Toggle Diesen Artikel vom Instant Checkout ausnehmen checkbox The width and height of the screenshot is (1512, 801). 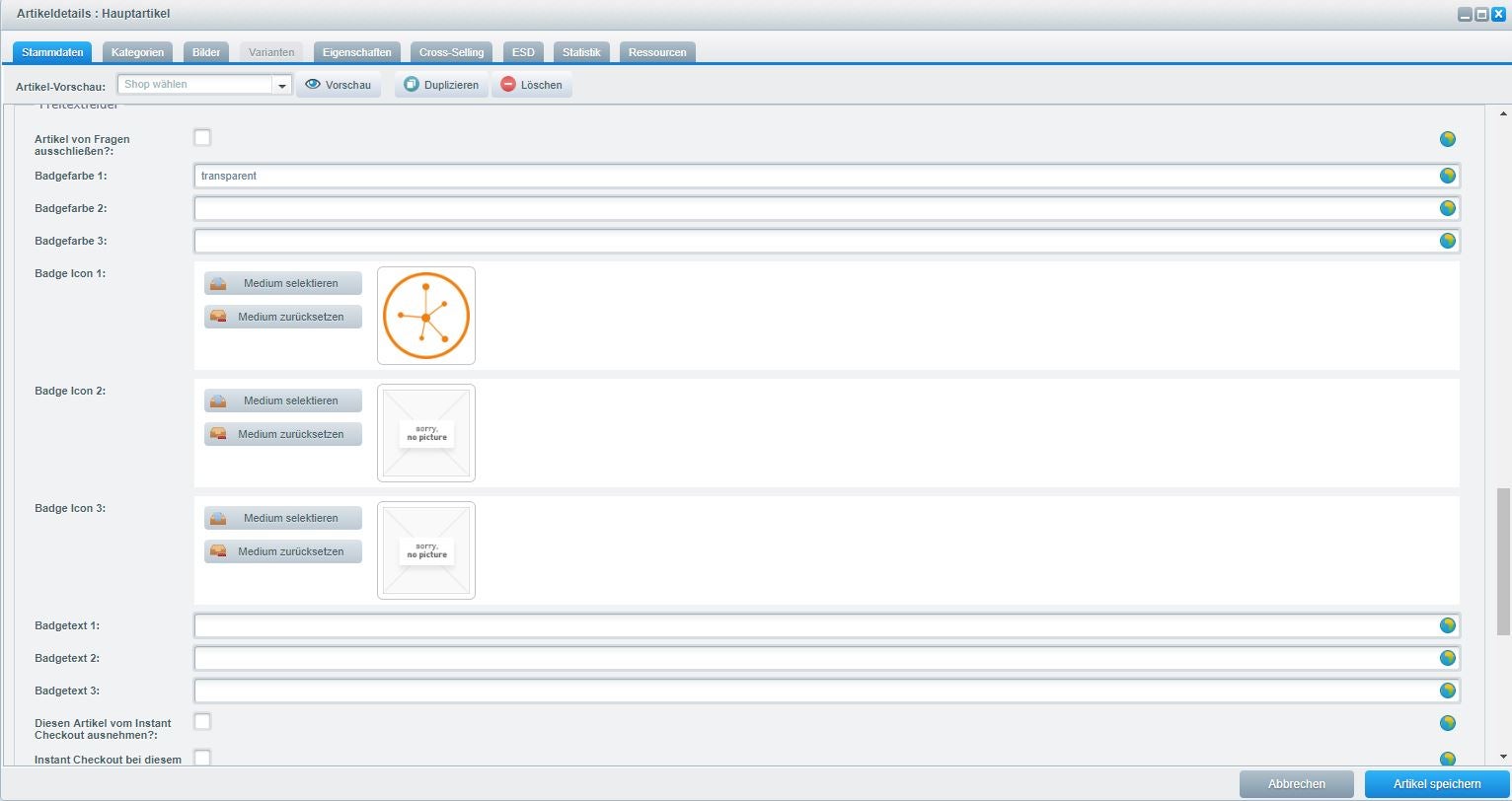pos(202,721)
